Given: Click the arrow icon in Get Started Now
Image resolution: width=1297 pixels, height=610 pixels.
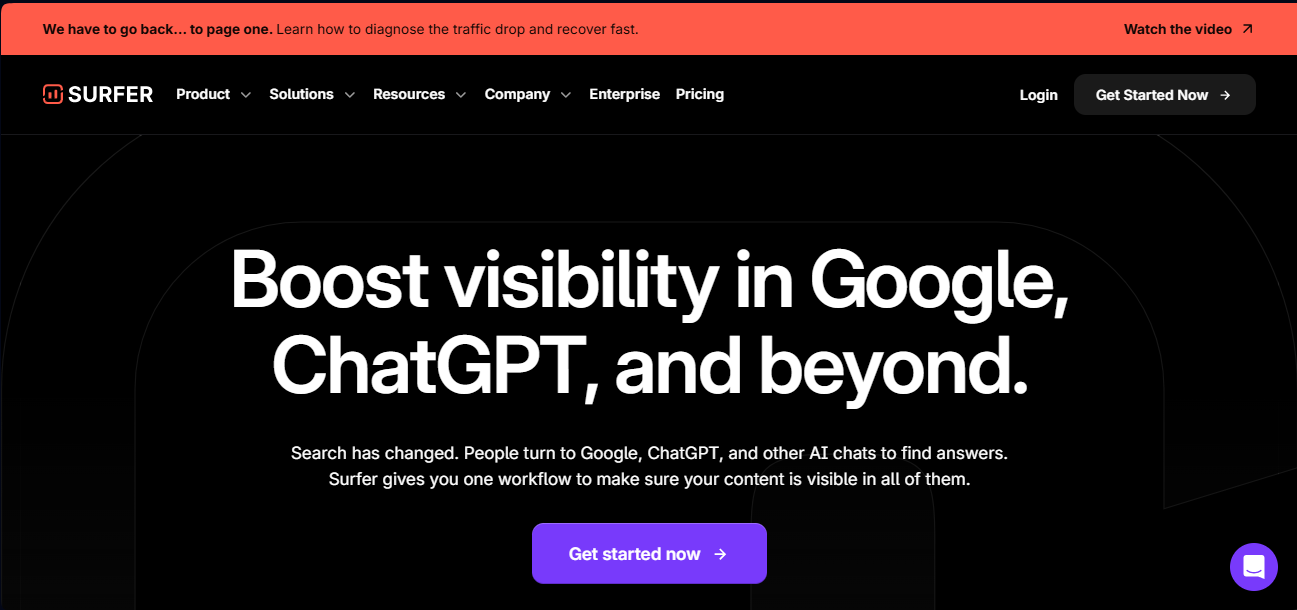Looking at the screenshot, I should pyautogui.click(x=1226, y=95).
